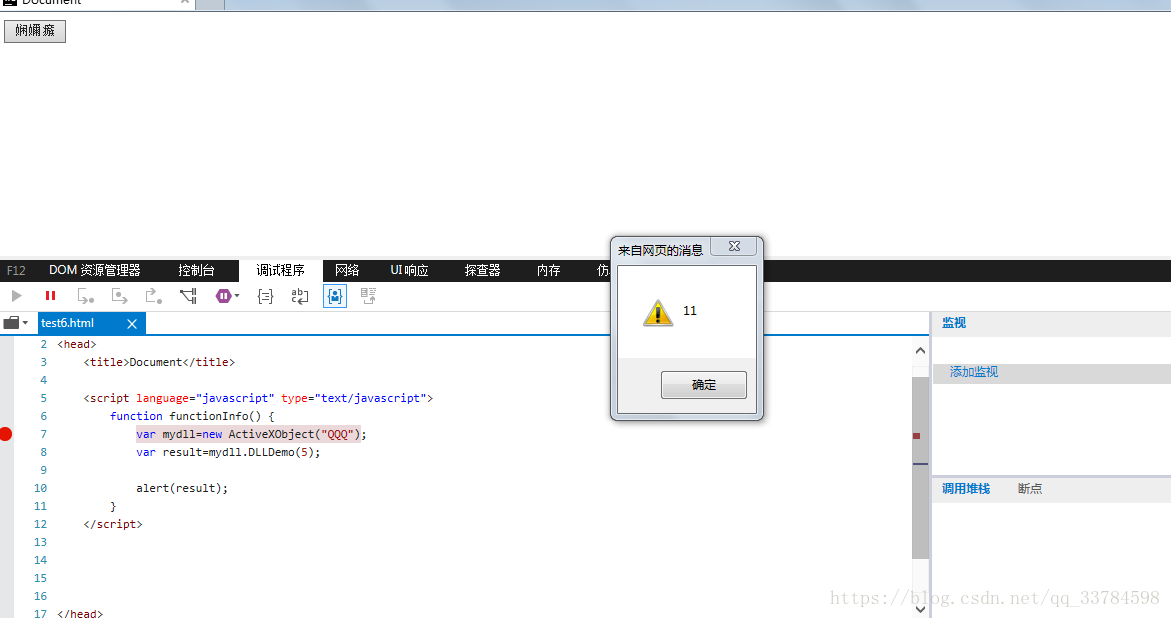The height and width of the screenshot is (618, 1171).
Task: Click the breakpoint marker on scrollbar
Action: coord(916,436)
